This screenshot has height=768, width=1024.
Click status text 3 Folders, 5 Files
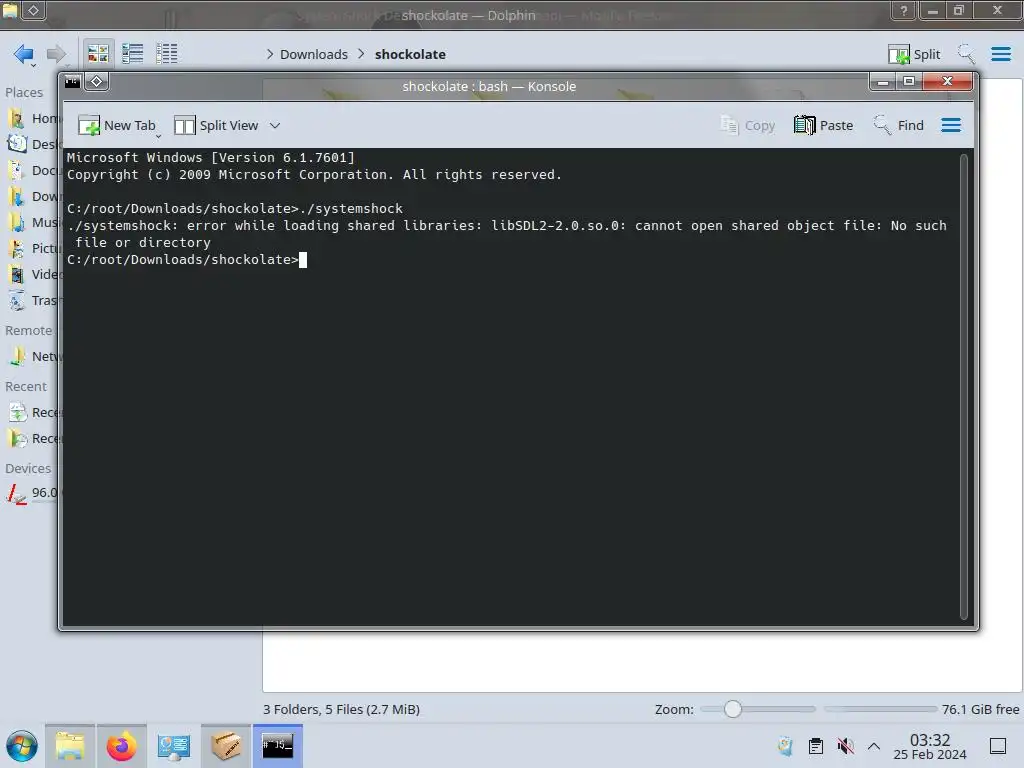click(342, 709)
